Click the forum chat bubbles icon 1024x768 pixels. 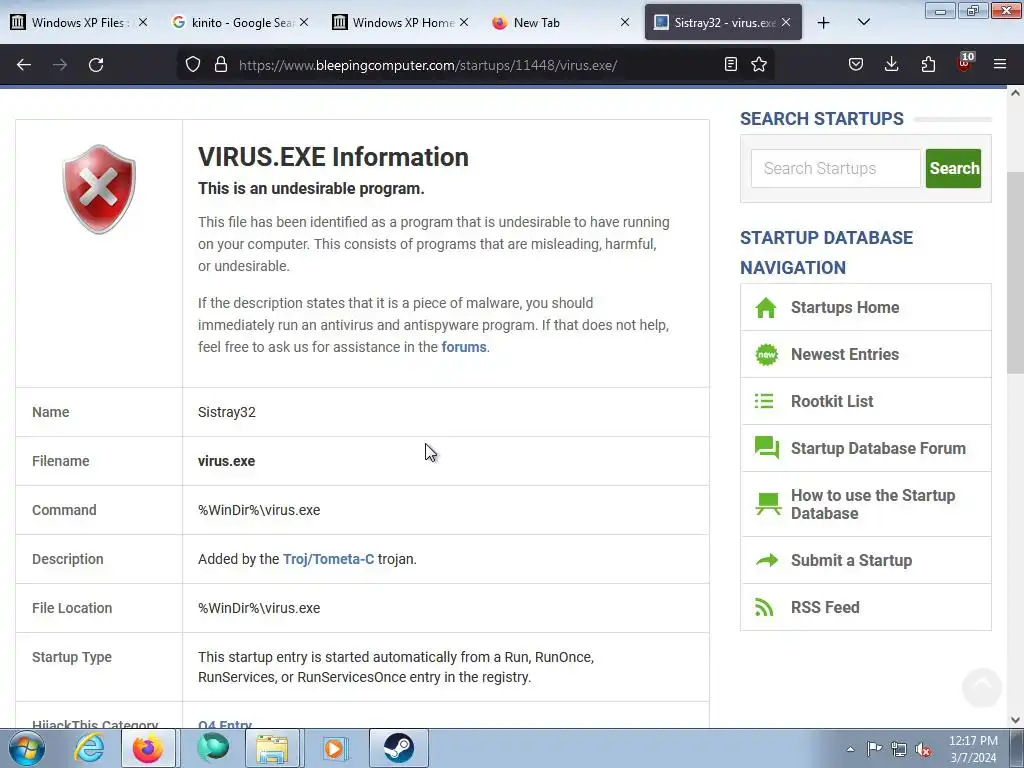point(767,448)
